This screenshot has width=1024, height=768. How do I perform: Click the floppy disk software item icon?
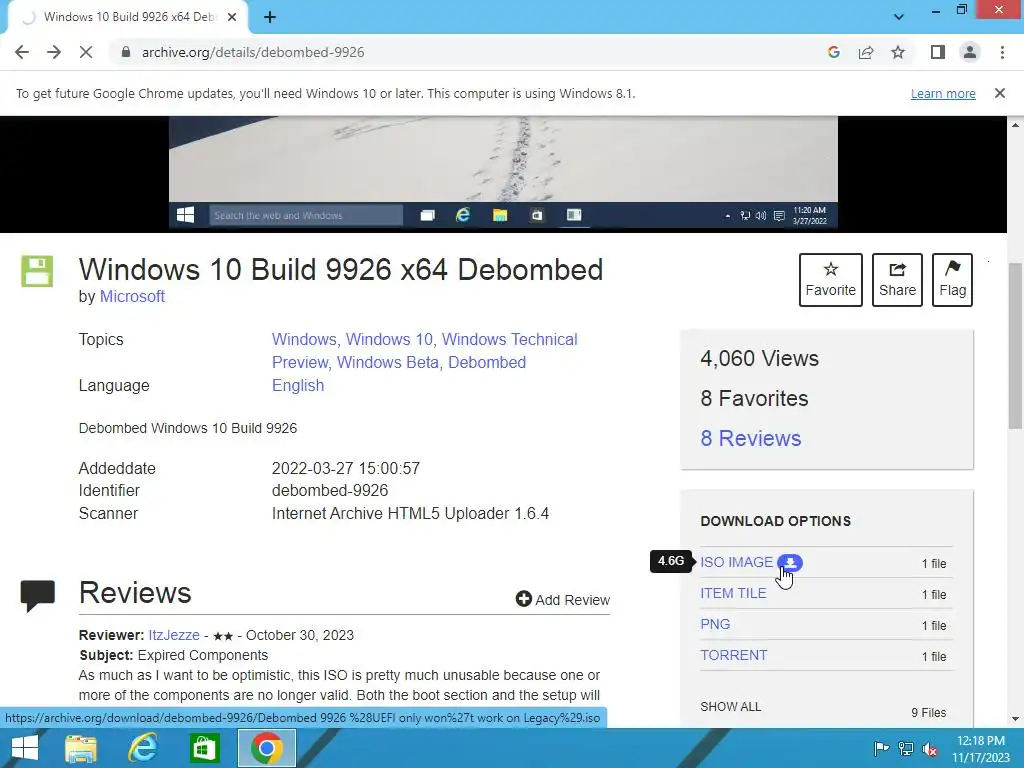pos(37,271)
